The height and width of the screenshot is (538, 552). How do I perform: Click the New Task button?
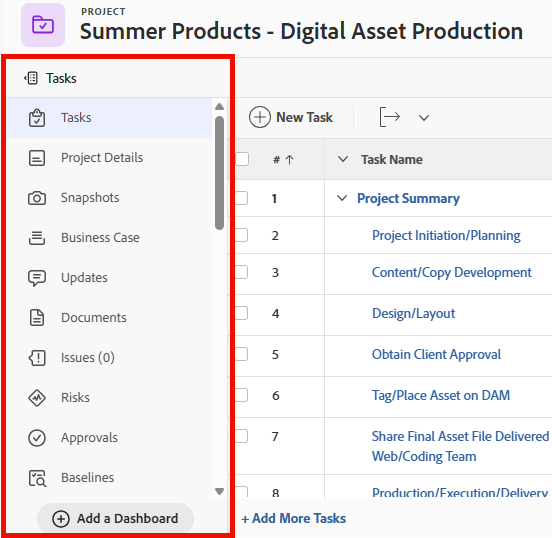click(291, 117)
